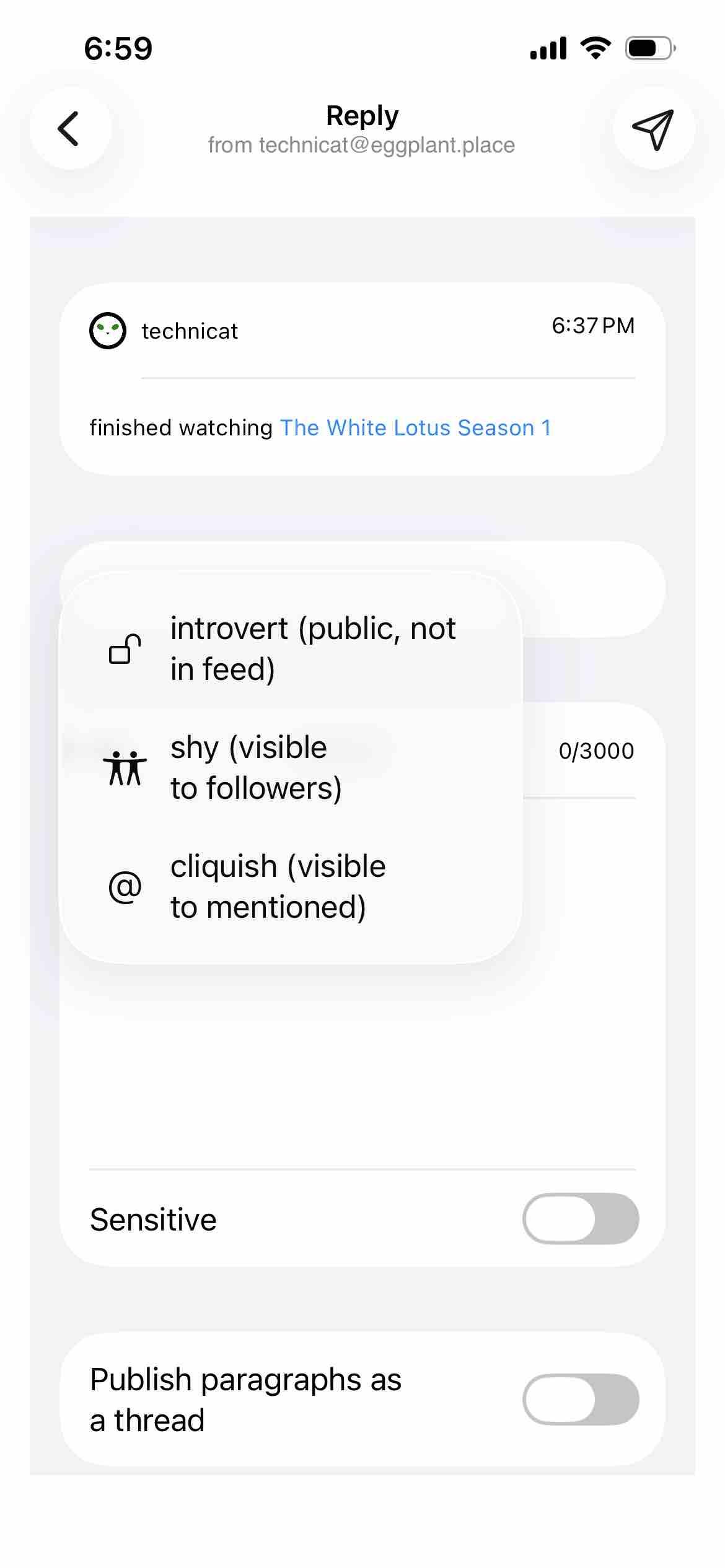Enable the Sensitive toggle

[581, 1219]
